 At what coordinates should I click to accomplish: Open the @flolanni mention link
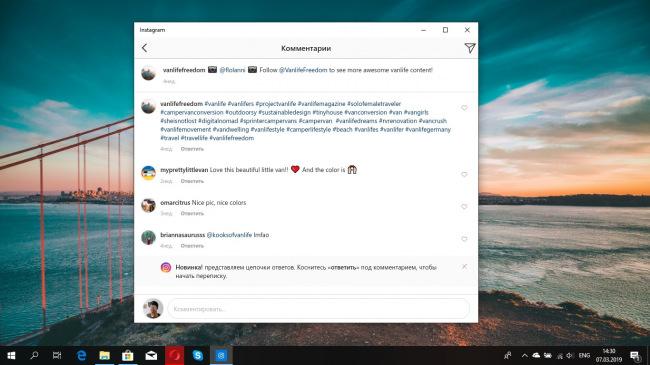(x=232, y=70)
